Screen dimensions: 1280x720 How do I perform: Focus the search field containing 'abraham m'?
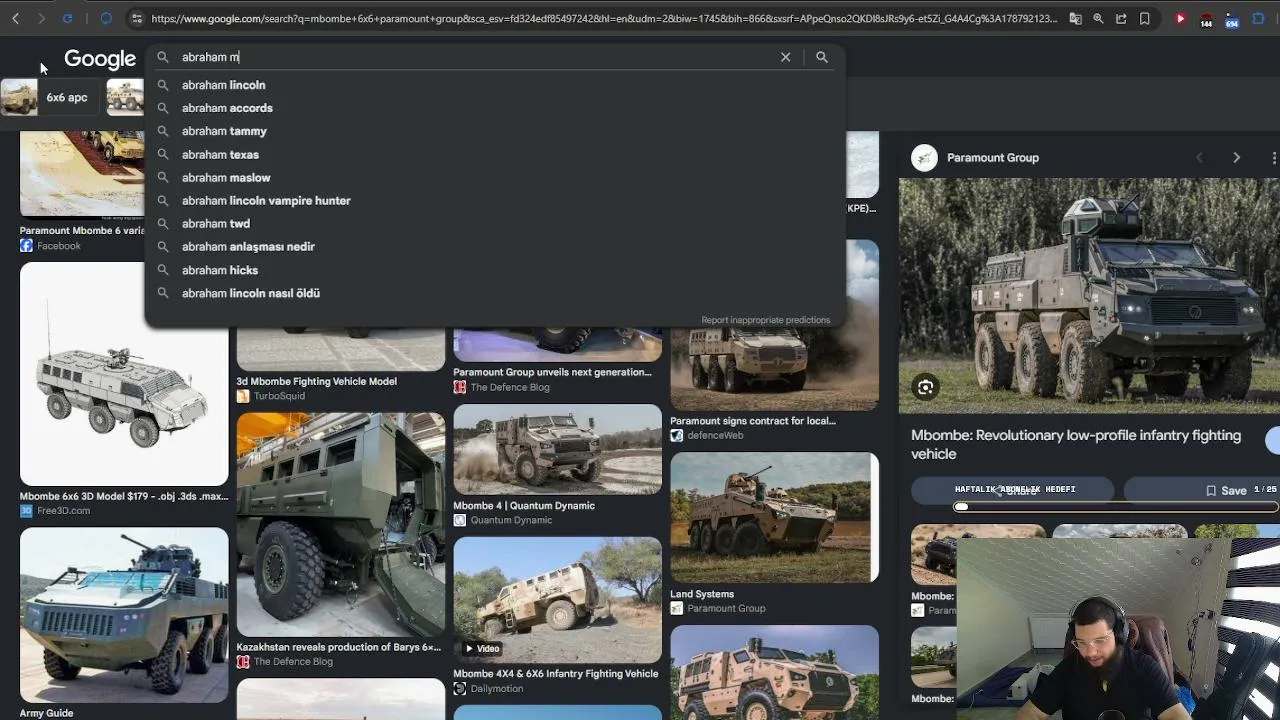(476, 57)
